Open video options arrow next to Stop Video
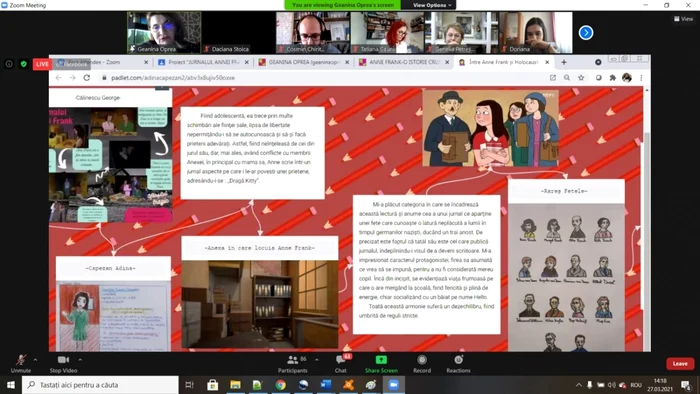 click(x=80, y=360)
